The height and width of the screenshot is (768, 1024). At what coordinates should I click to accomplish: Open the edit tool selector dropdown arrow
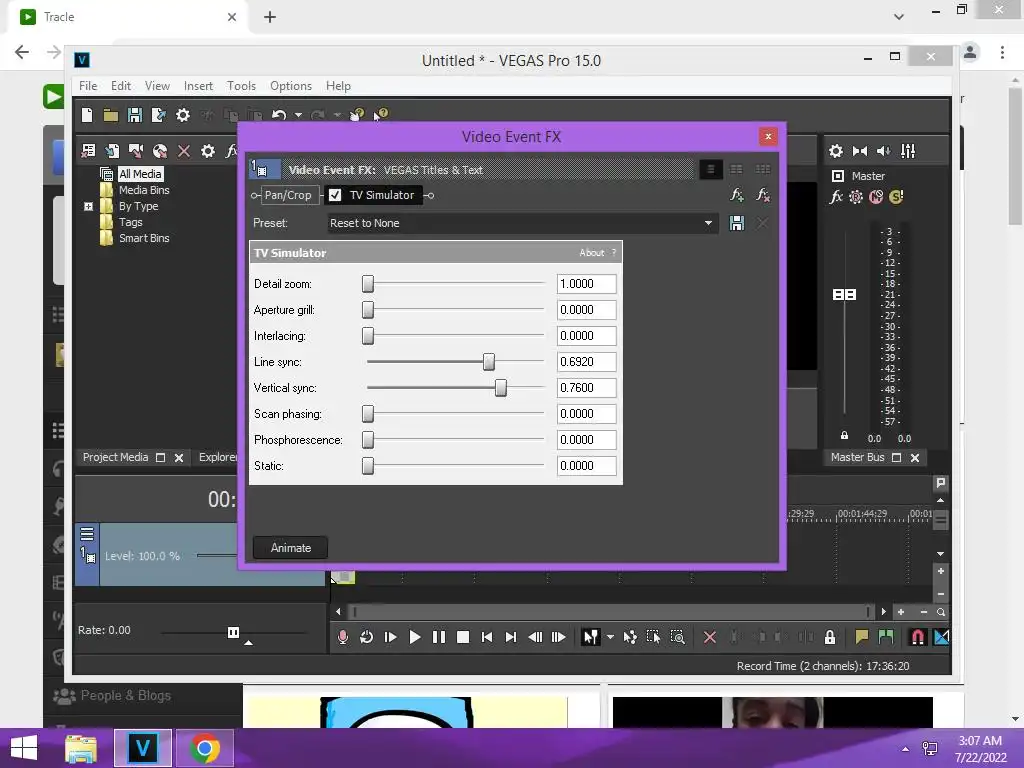(x=610, y=637)
